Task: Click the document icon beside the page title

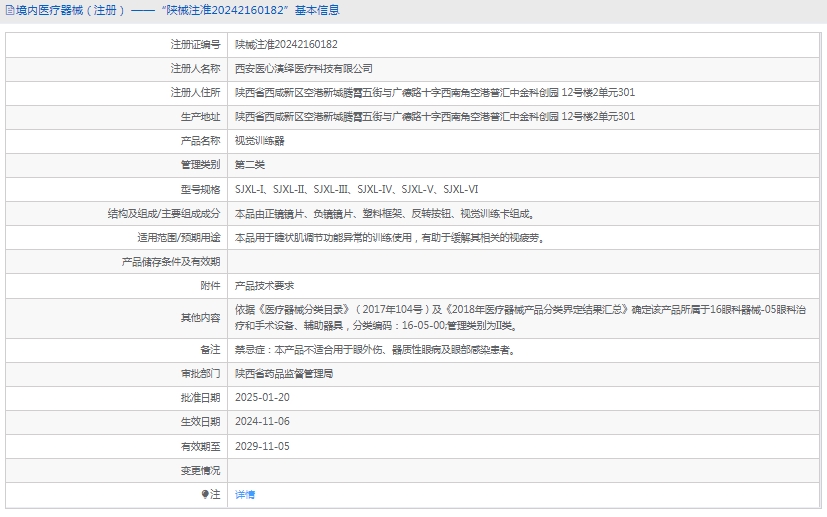Action: point(8,11)
